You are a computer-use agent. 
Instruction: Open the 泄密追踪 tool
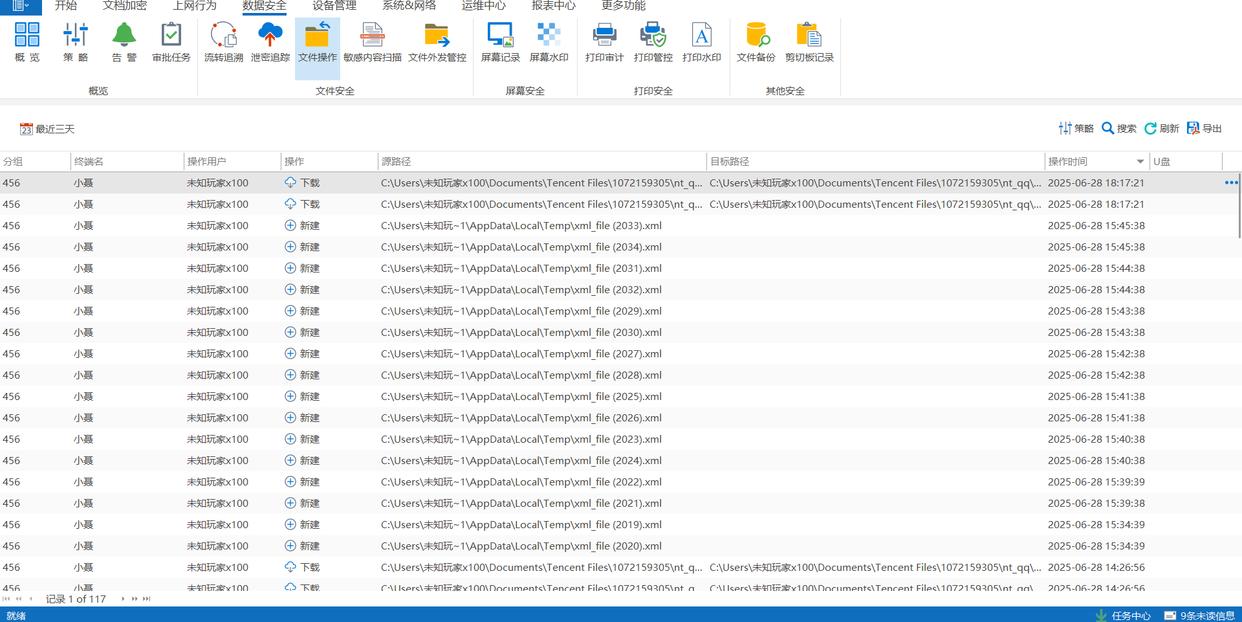[270, 42]
